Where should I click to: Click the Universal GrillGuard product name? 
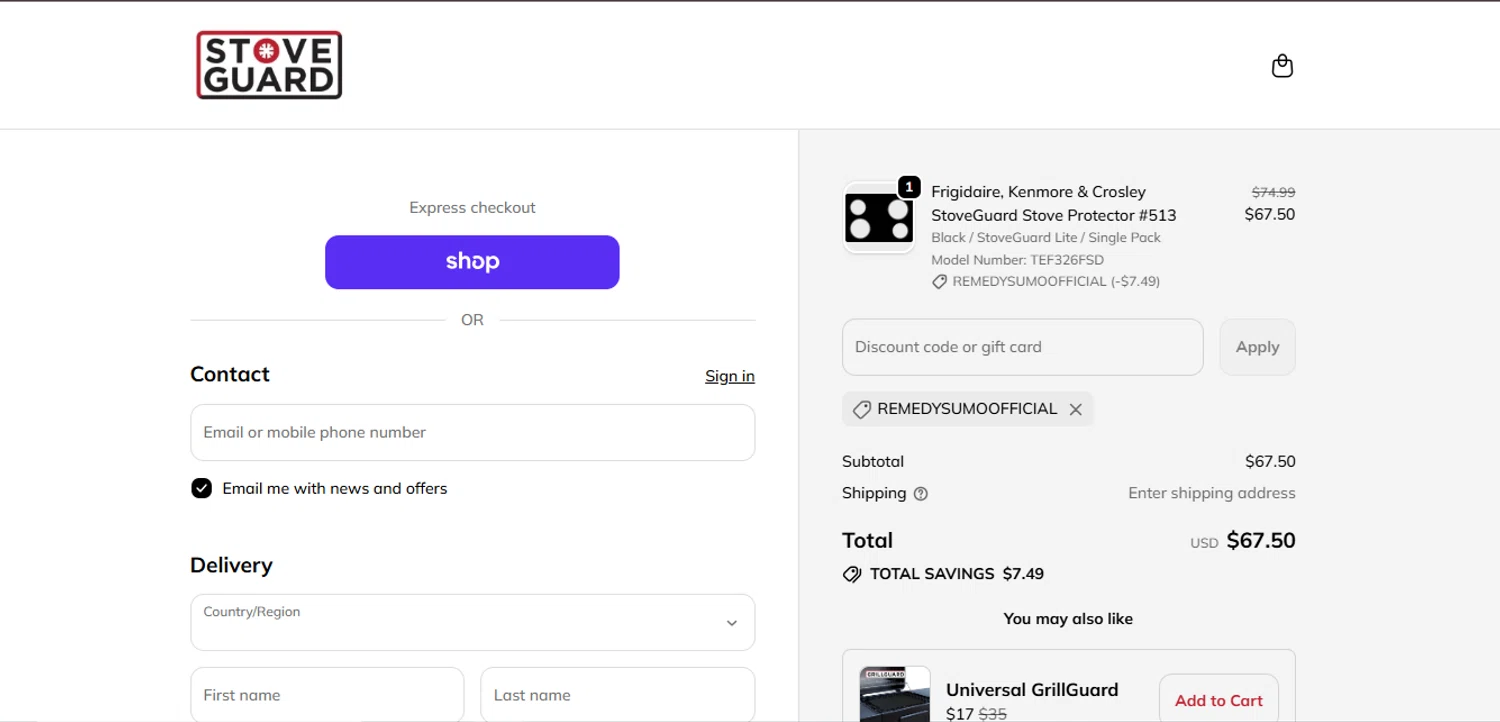[x=1032, y=689]
